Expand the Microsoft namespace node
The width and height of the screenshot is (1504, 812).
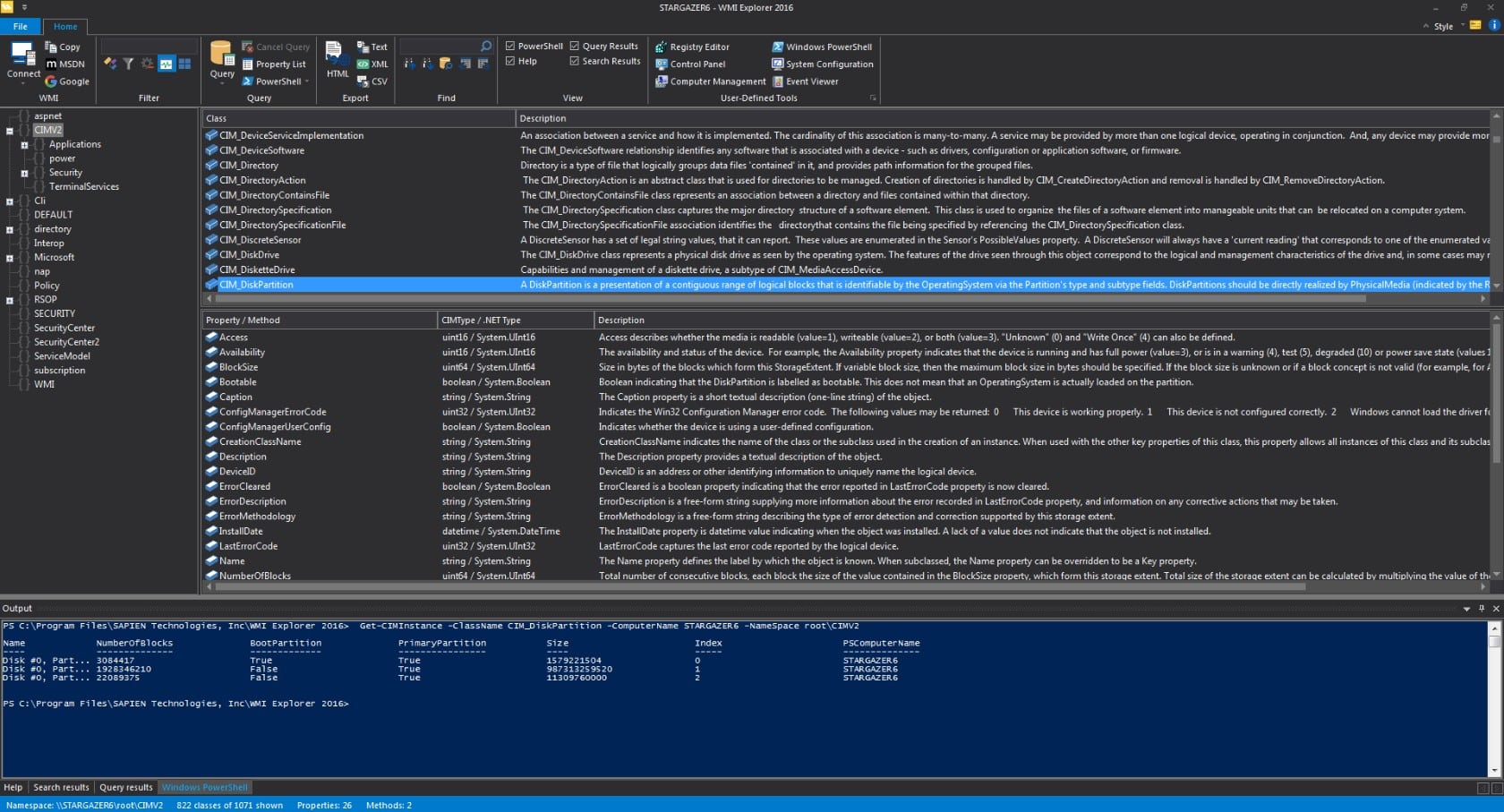click(x=10, y=258)
